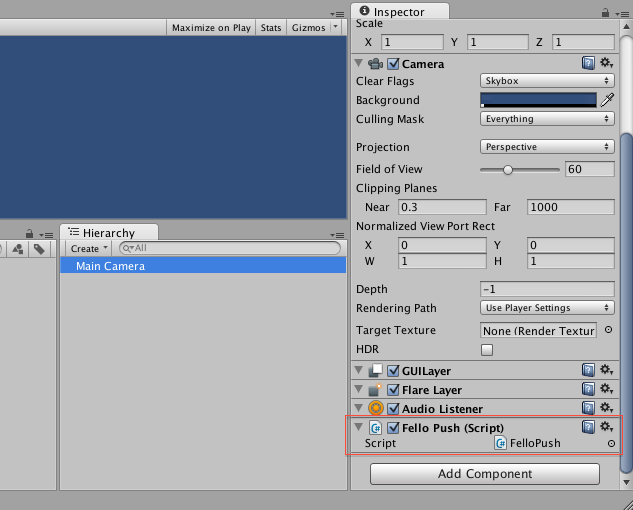The image size is (633, 510).
Task: Open Inspector panel options menu
Action: [622, 14]
